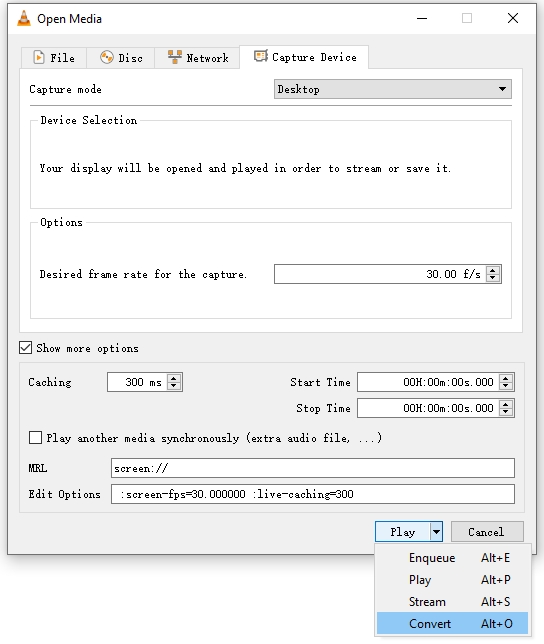
Task: Increase Start Time with up arrow
Action: [x=506, y=378]
